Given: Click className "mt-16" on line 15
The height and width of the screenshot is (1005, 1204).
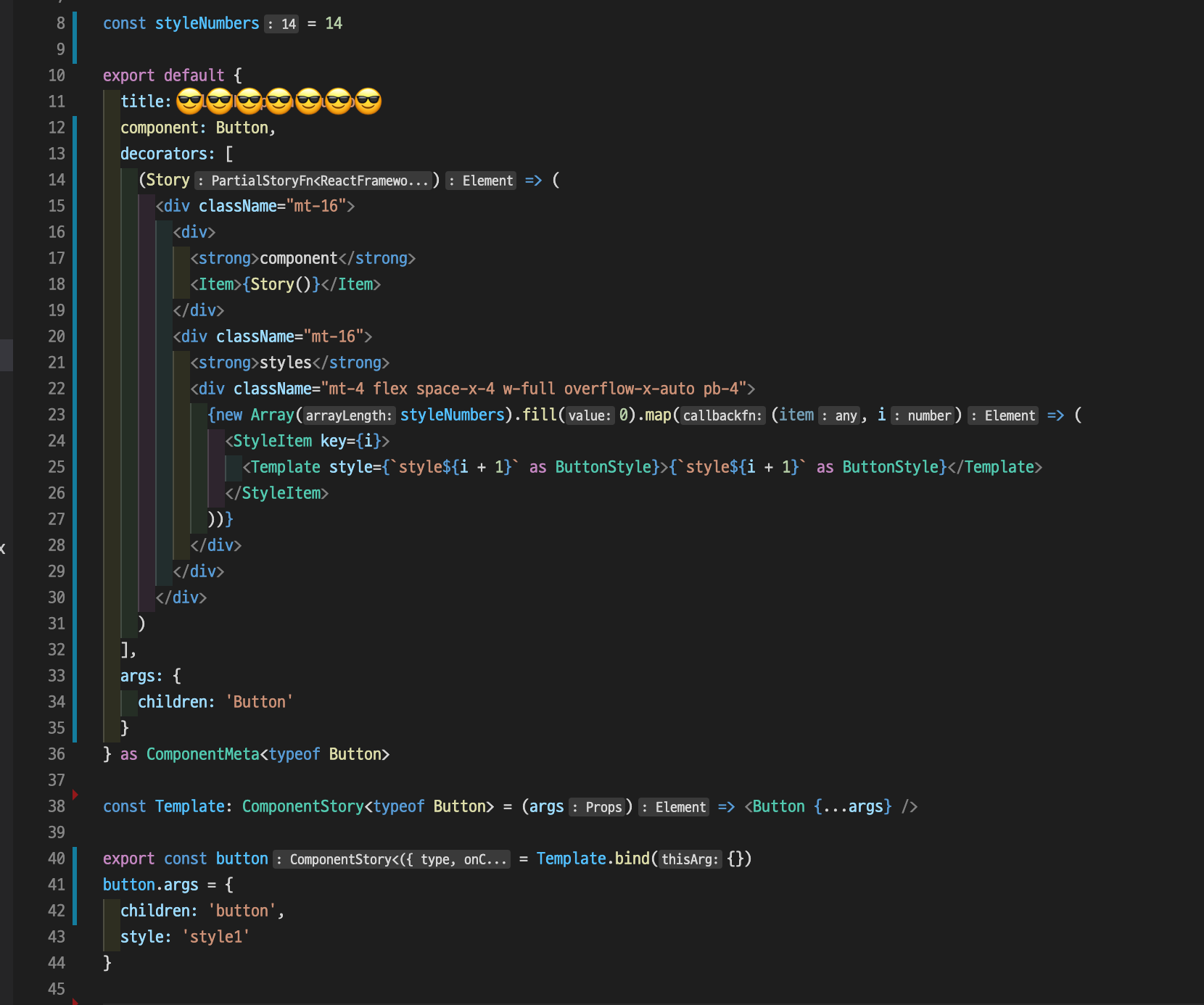Looking at the screenshot, I should point(272,206).
